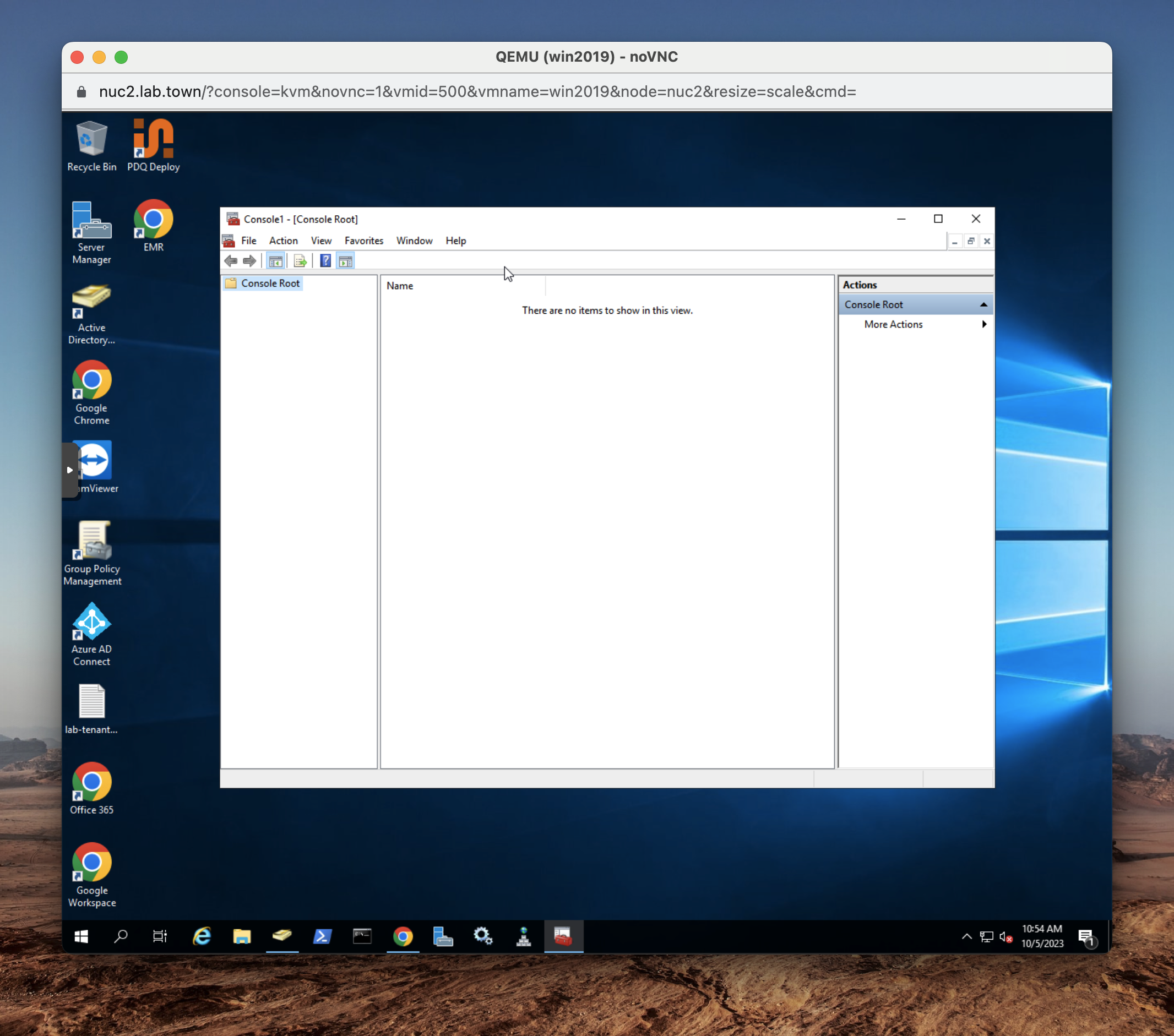The image size is (1174, 1036).
Task: Open the Action menu
Action: [283, 241]
